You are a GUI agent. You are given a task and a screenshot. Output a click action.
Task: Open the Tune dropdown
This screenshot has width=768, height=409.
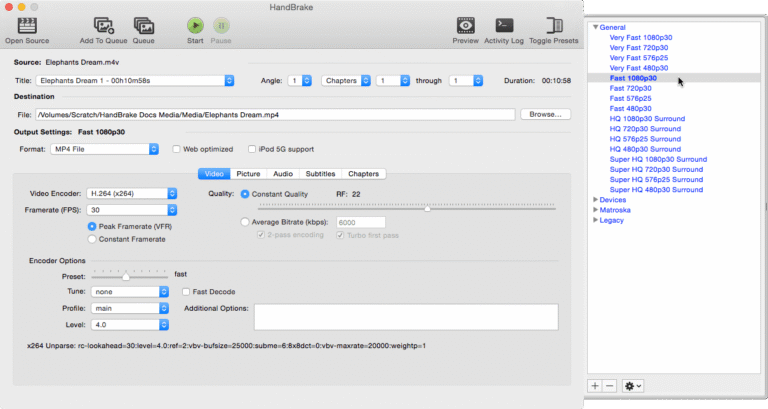tap(130, 291)
